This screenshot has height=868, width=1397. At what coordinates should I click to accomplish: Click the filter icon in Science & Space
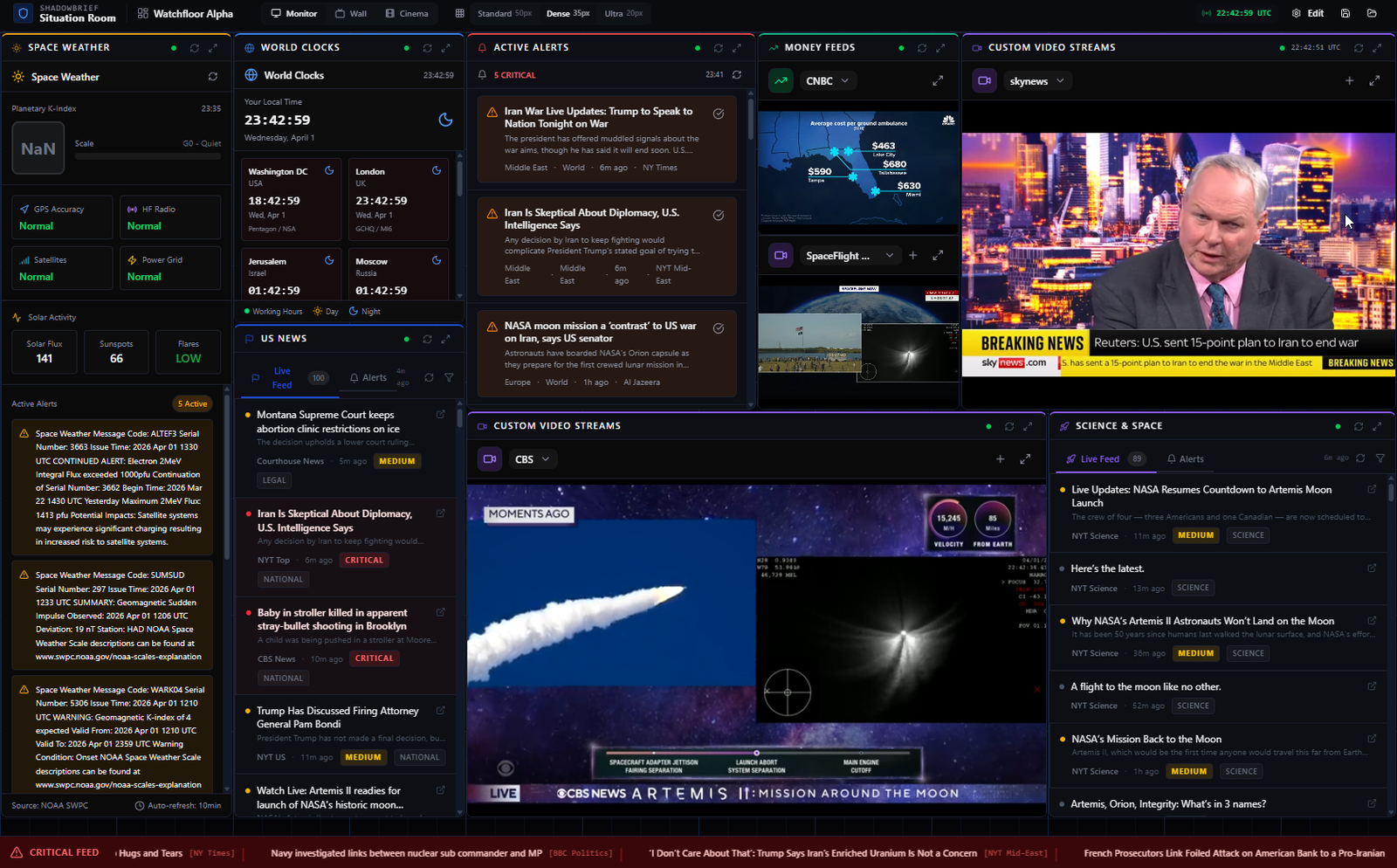pyautogui.click(x=1380, y=458)
